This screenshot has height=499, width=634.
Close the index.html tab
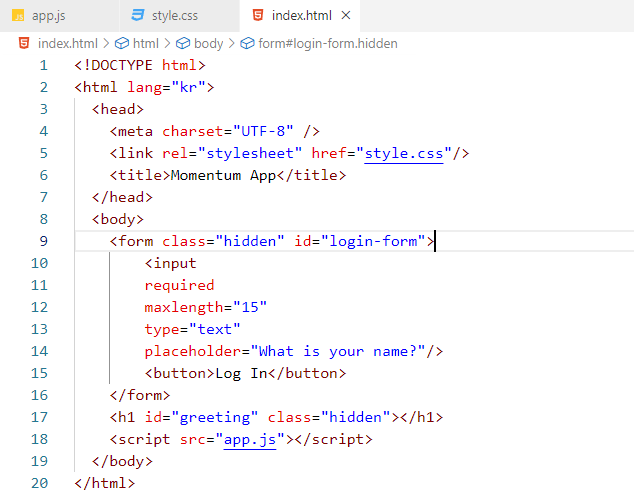pos(346,15)
